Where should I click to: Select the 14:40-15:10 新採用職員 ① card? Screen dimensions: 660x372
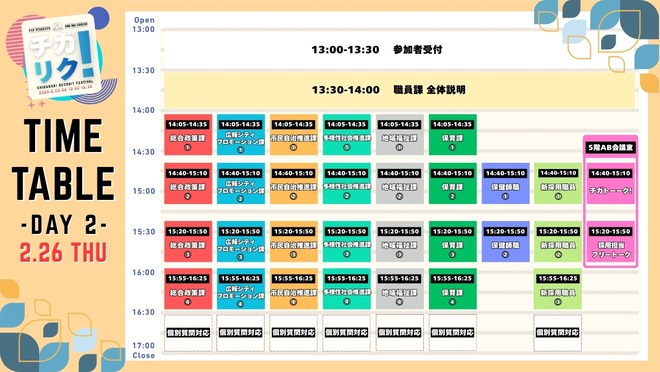[558, 183]
